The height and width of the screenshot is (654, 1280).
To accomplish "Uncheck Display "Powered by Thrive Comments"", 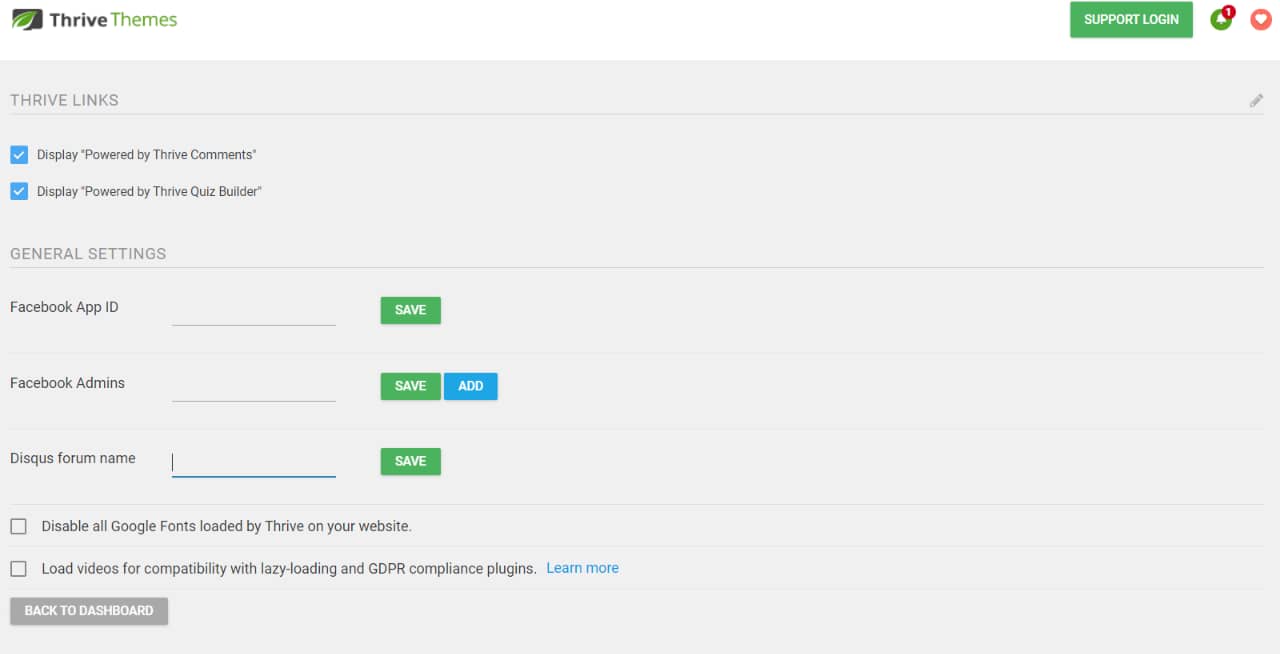I will pyautogui.click(x=19, y=155).
